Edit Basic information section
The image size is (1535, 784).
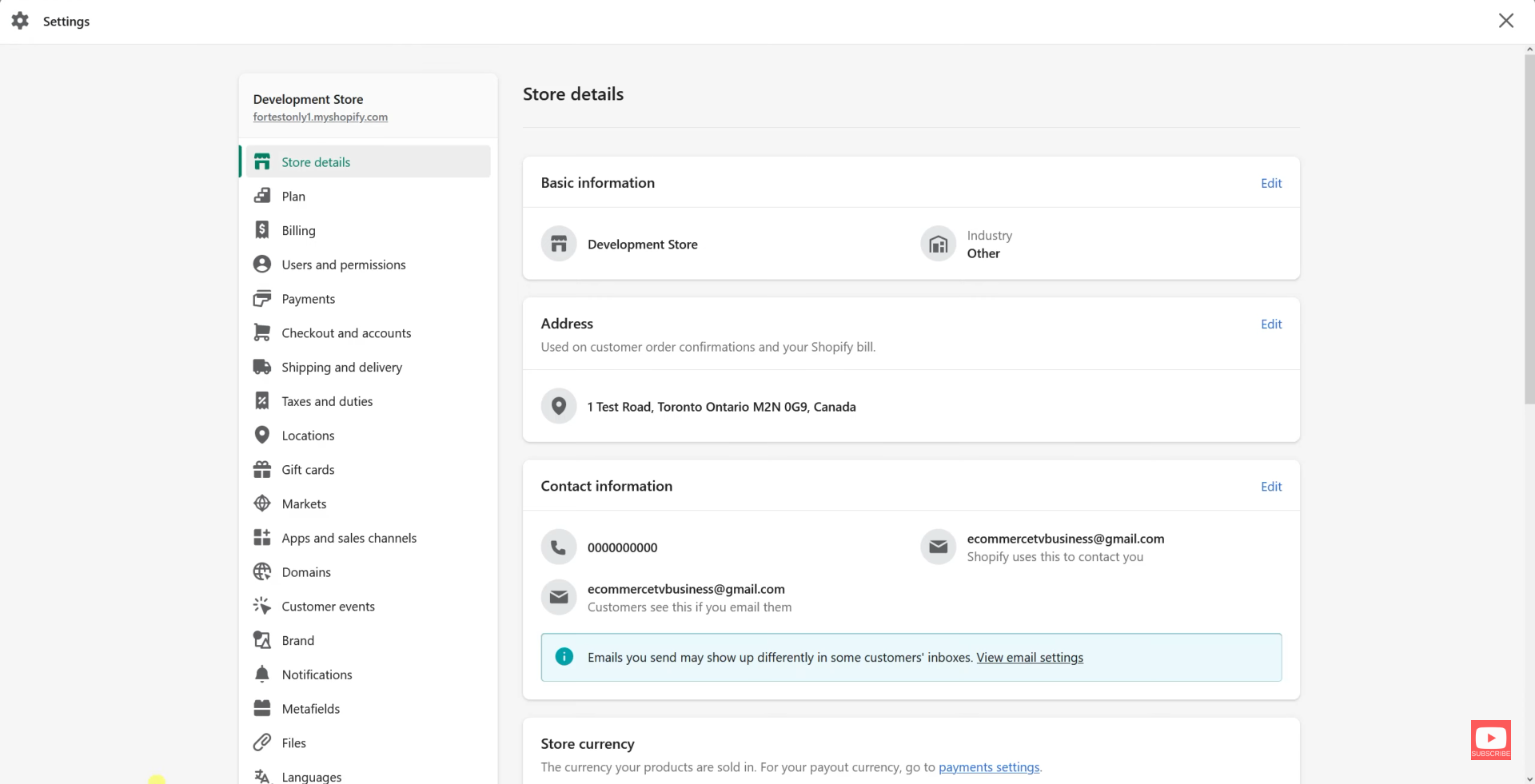(1271, 183)
